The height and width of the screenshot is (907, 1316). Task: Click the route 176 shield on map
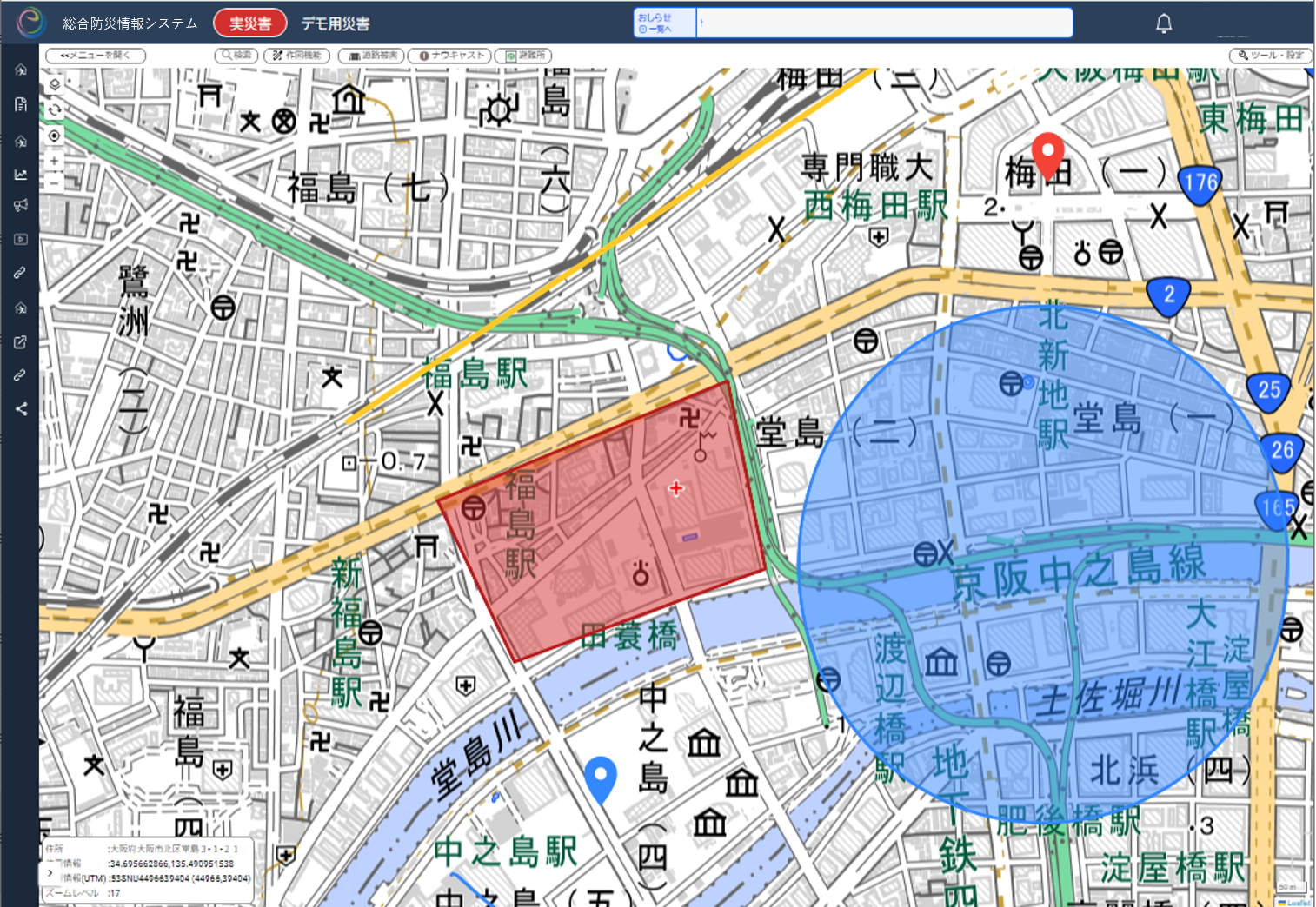pyautogui.click(x=1200, y=184)
